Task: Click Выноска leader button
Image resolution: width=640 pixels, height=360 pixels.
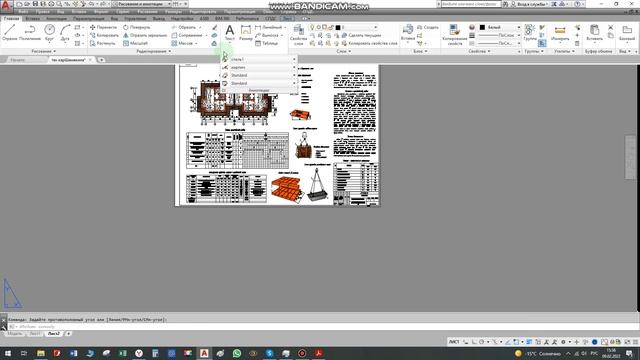Action: click(267, 36)
